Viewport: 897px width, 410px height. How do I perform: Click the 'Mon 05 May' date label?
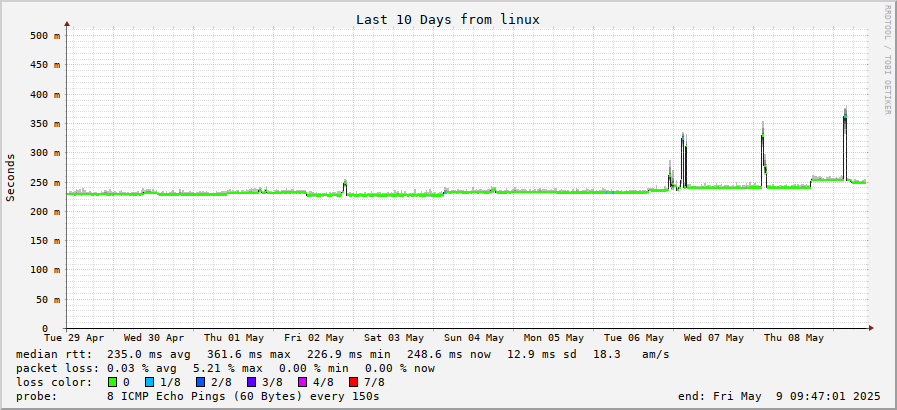(x=554, y=338)
